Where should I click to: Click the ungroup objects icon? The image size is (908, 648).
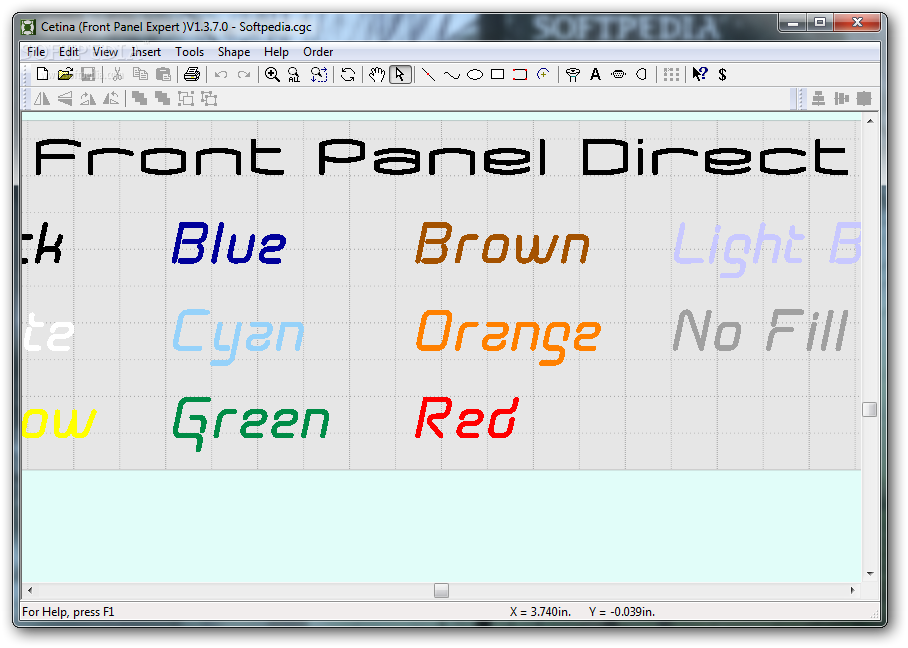[x=209, y=98]
